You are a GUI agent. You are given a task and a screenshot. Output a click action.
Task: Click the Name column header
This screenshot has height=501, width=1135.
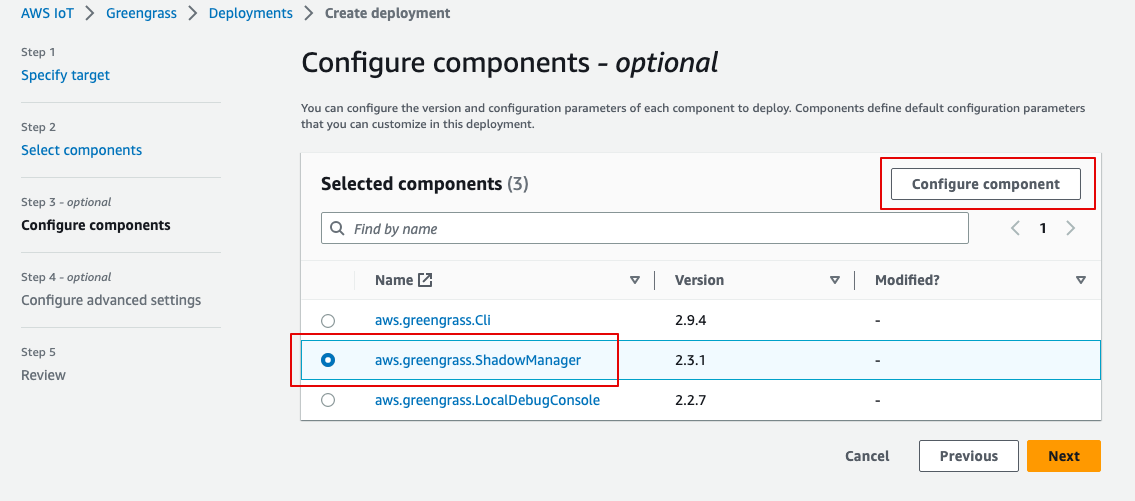point(394,279)
